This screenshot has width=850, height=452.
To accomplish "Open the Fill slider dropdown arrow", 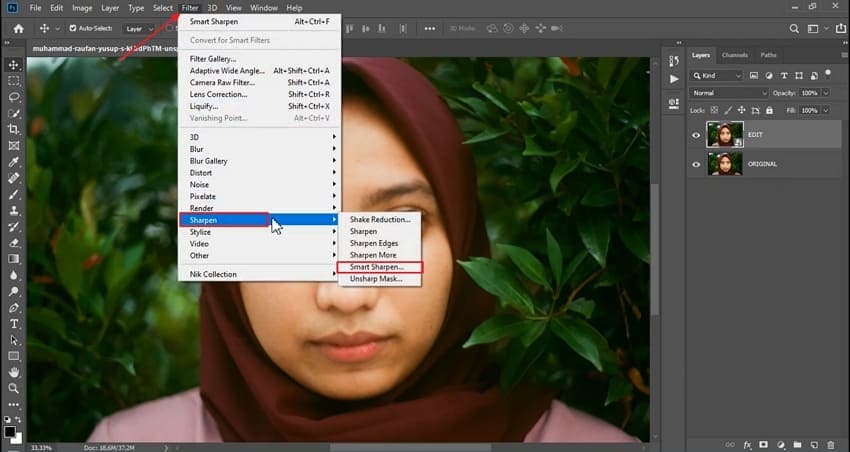I will click(826, 111).
